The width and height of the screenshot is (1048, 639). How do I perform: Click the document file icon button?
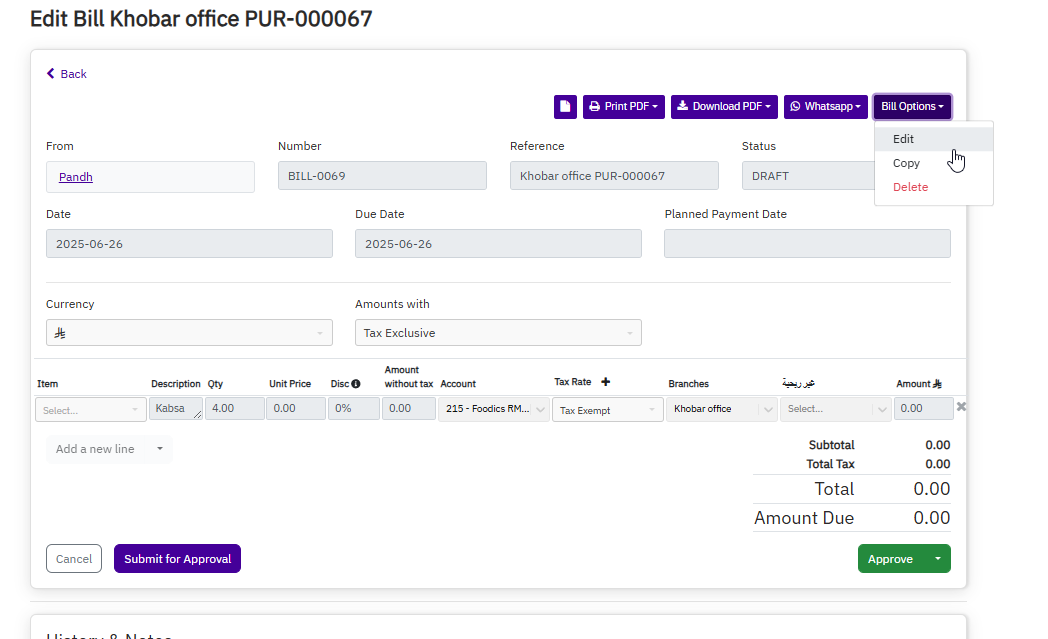(565, 106)
